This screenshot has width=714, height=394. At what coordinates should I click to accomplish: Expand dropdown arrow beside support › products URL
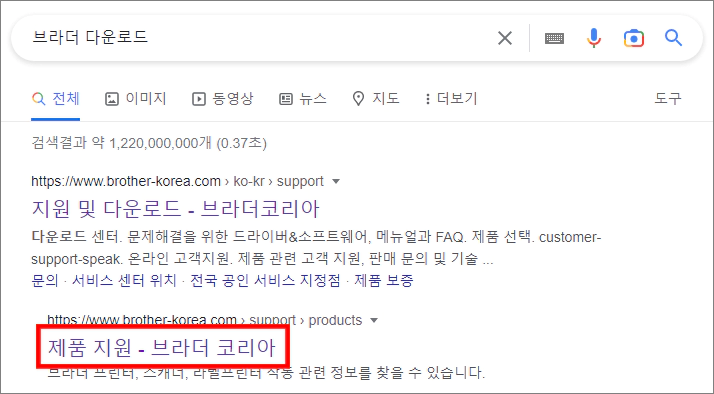click(x=374, y=320)
